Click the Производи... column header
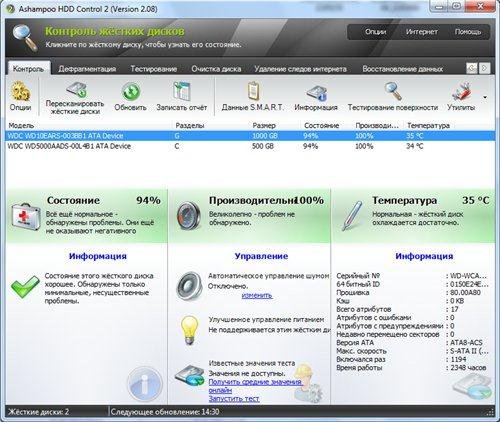Screen dimensions: 500x422 377,126
